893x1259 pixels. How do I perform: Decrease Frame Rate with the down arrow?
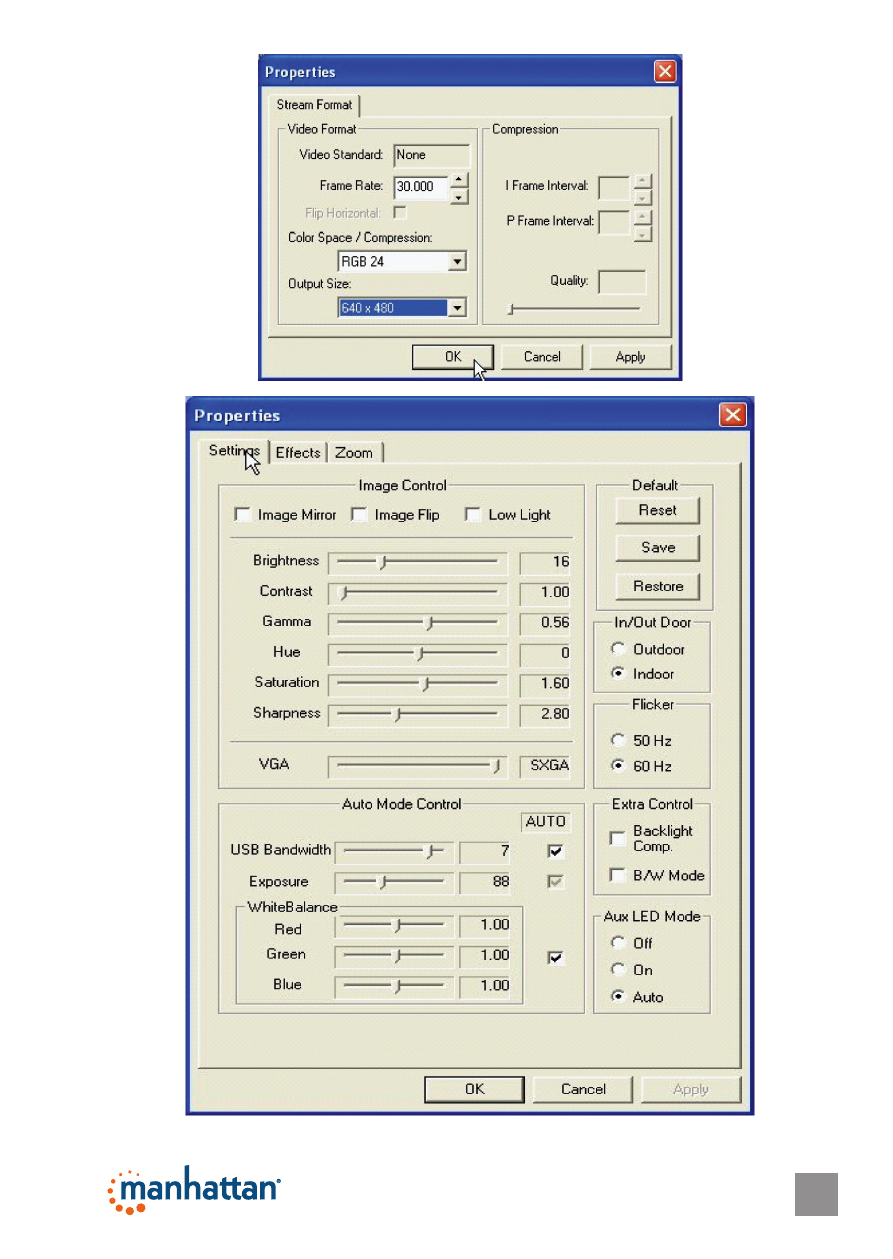(458, 196)
